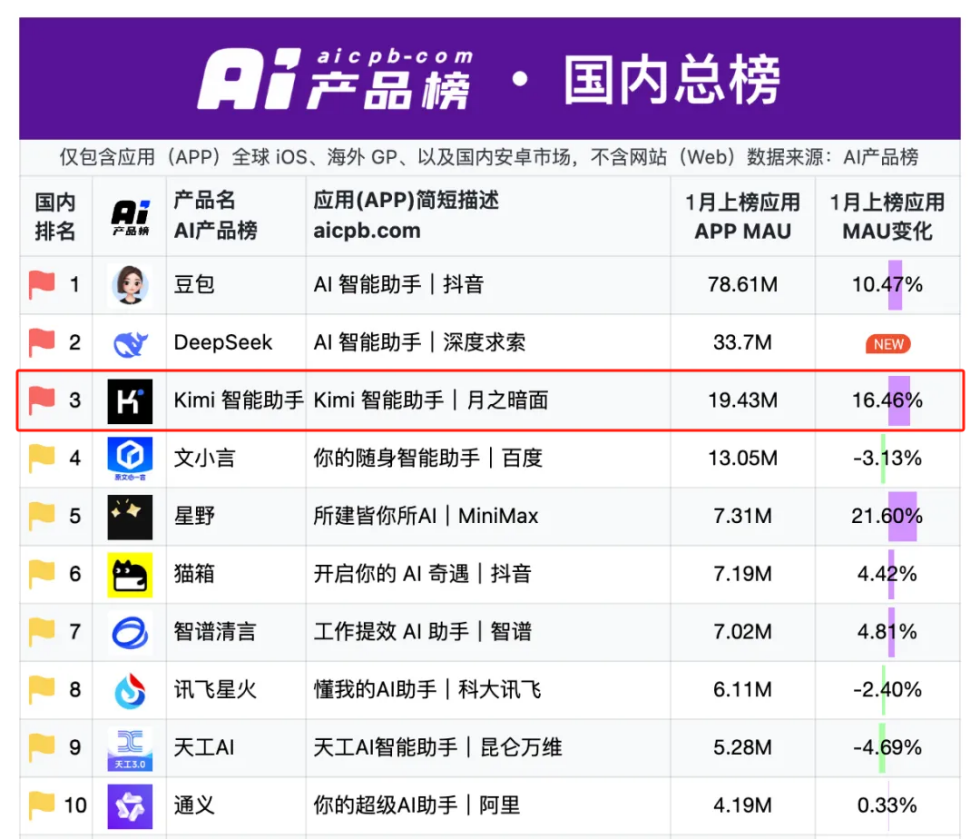This screenshot has height=839, width=980.
Task: Click the 智谱清言 blue ring icon
Action: coord(130,632)
